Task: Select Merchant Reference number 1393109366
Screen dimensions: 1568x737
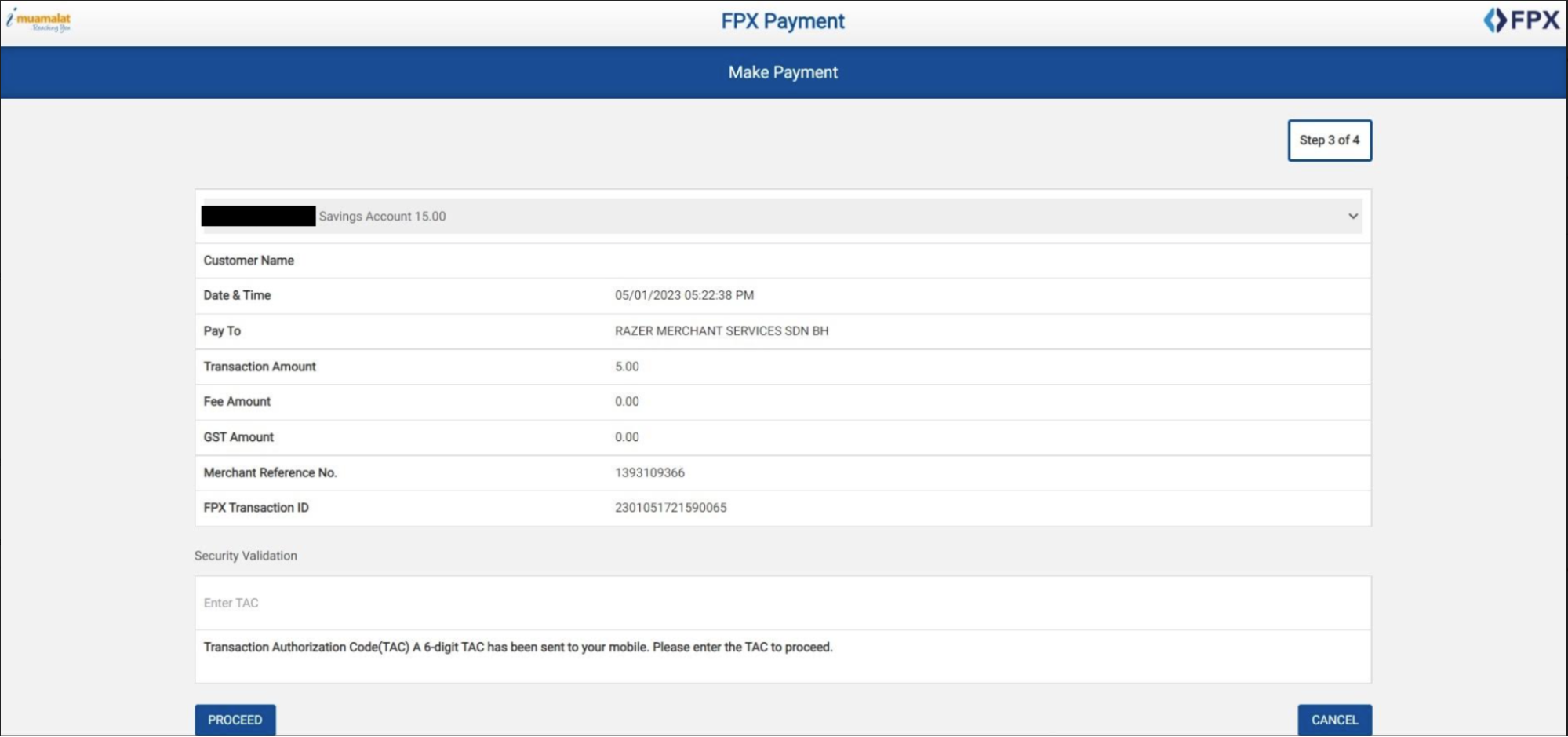Action: pos(649,472)
